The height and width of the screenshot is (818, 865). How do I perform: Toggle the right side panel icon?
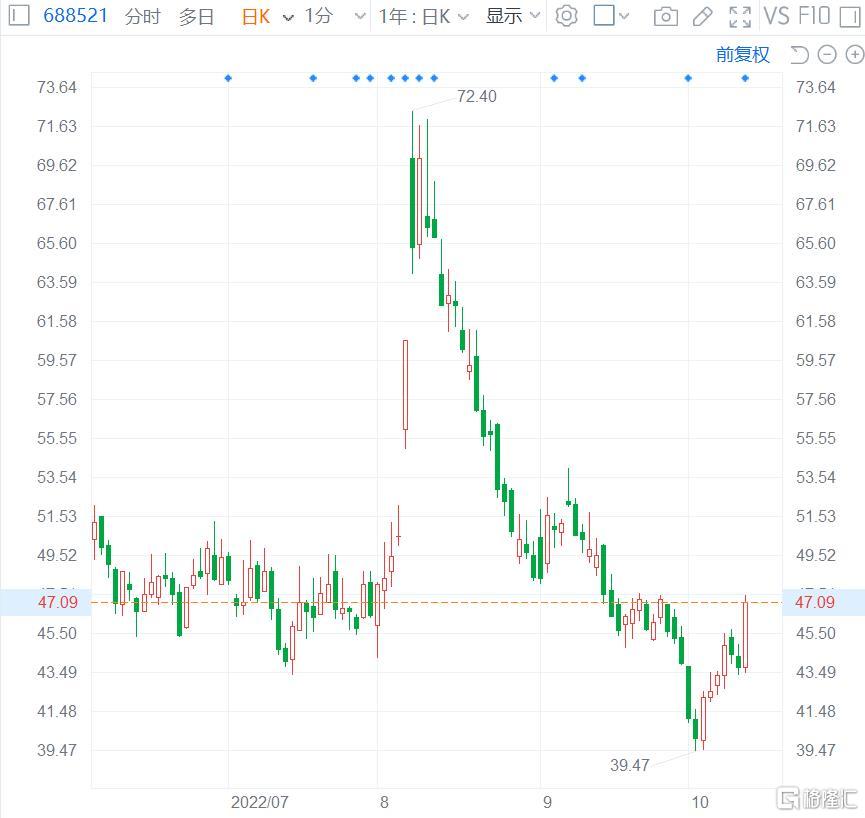(850, 17)
